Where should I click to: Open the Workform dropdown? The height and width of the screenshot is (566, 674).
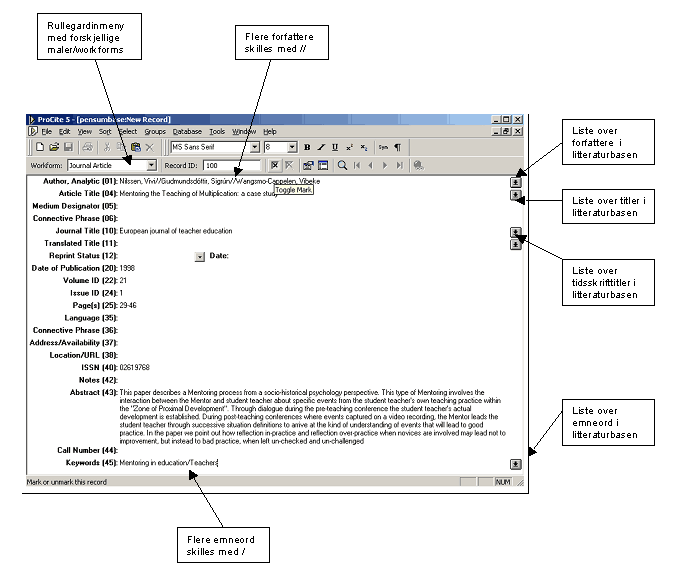(x=151, y=165)
